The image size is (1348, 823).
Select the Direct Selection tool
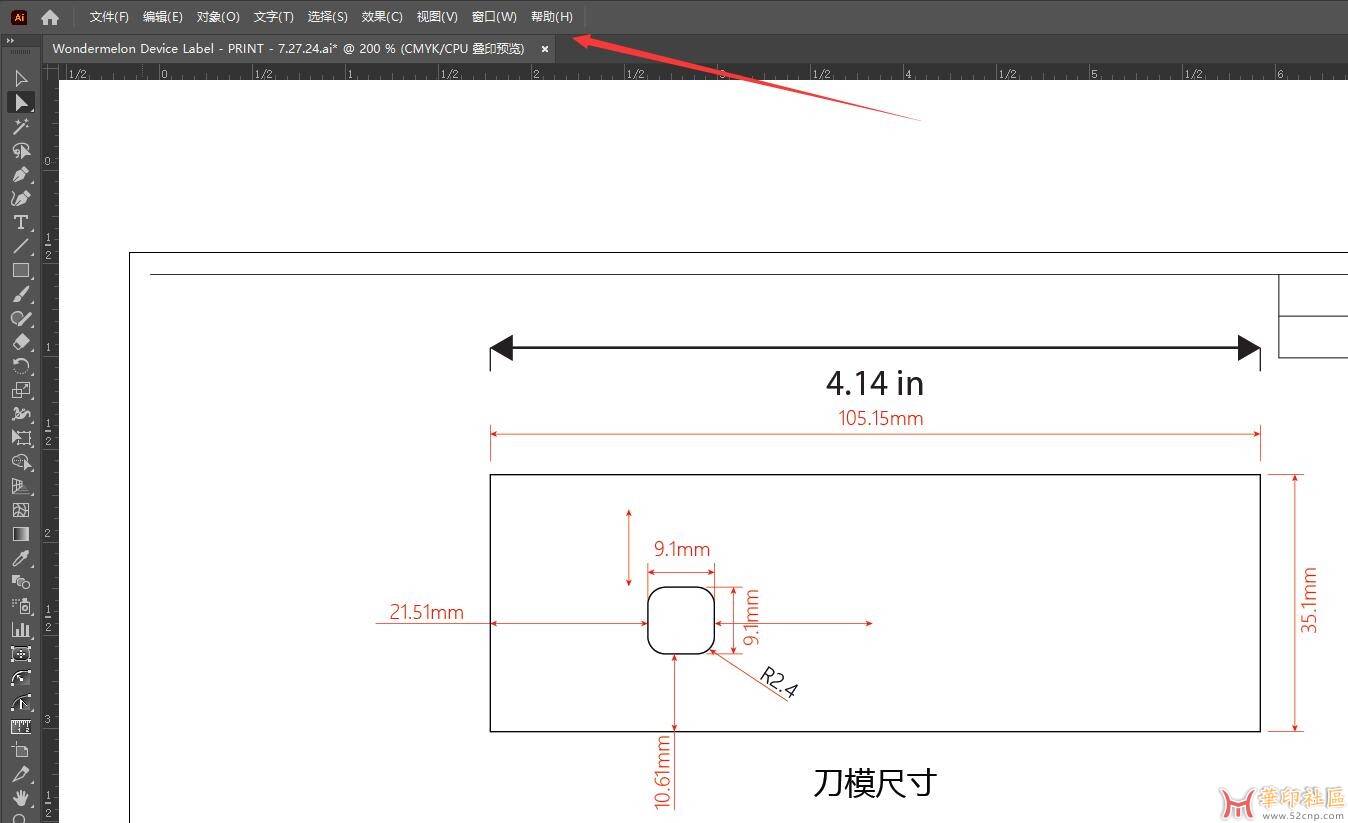pyautogui.click(x=21, y=102)
